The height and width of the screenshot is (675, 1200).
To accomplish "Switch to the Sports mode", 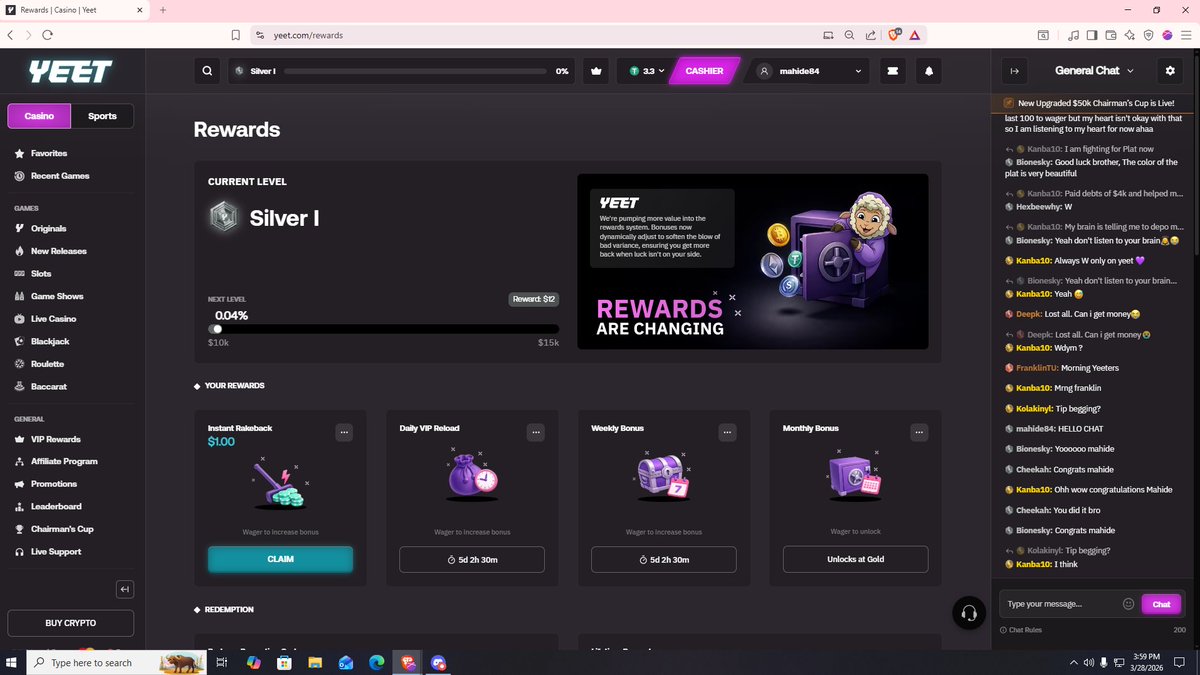I will [102, 116].
